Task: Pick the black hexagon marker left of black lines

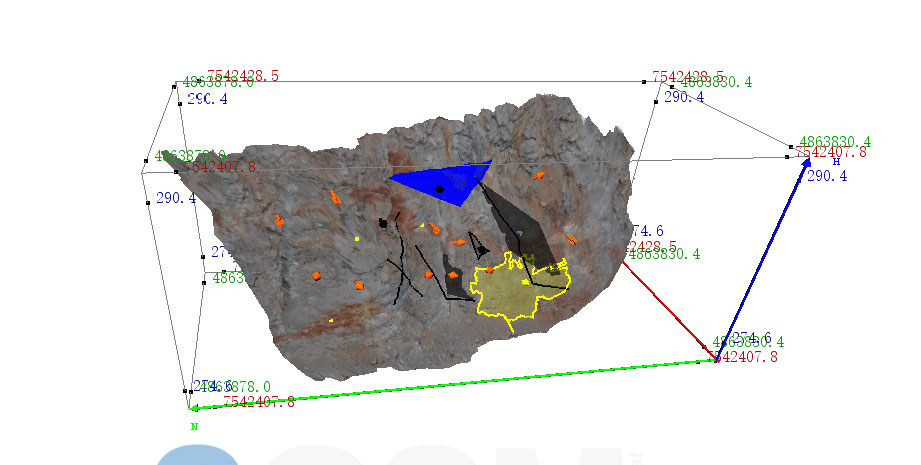Action: click(382, 224)
